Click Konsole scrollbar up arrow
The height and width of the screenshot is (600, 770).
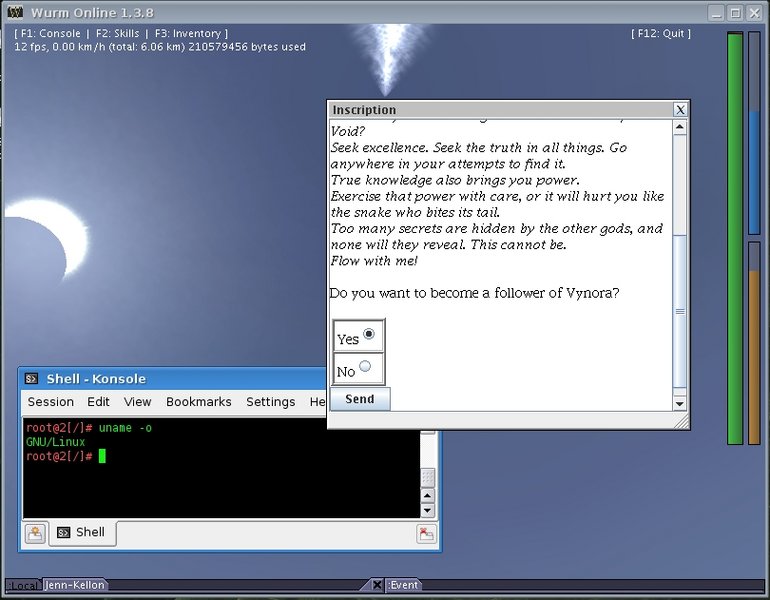click(x=427, y=495)
